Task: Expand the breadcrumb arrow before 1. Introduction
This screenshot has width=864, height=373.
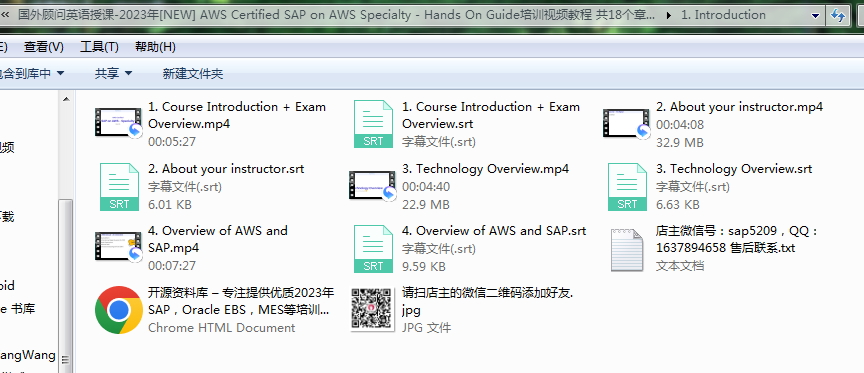Action: point(669,15)
